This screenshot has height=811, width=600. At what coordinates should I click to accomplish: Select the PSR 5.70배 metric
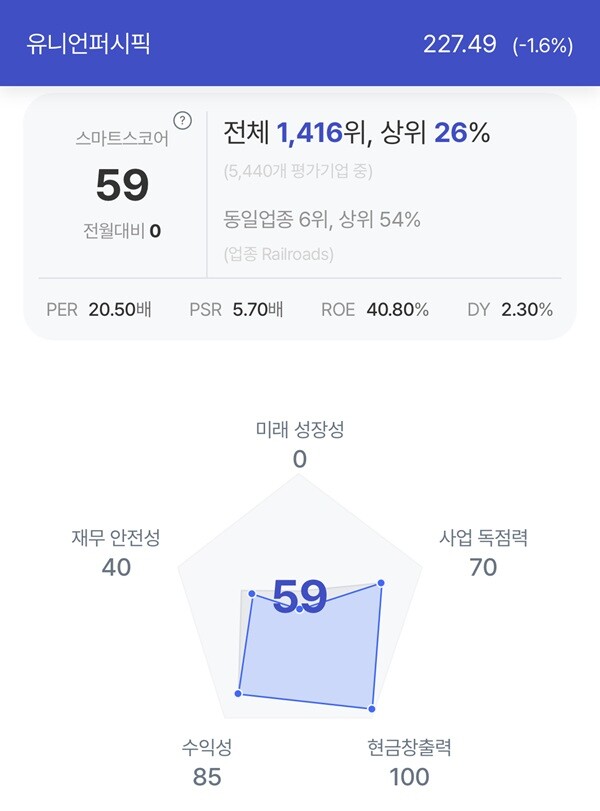(x=236, y=309)
